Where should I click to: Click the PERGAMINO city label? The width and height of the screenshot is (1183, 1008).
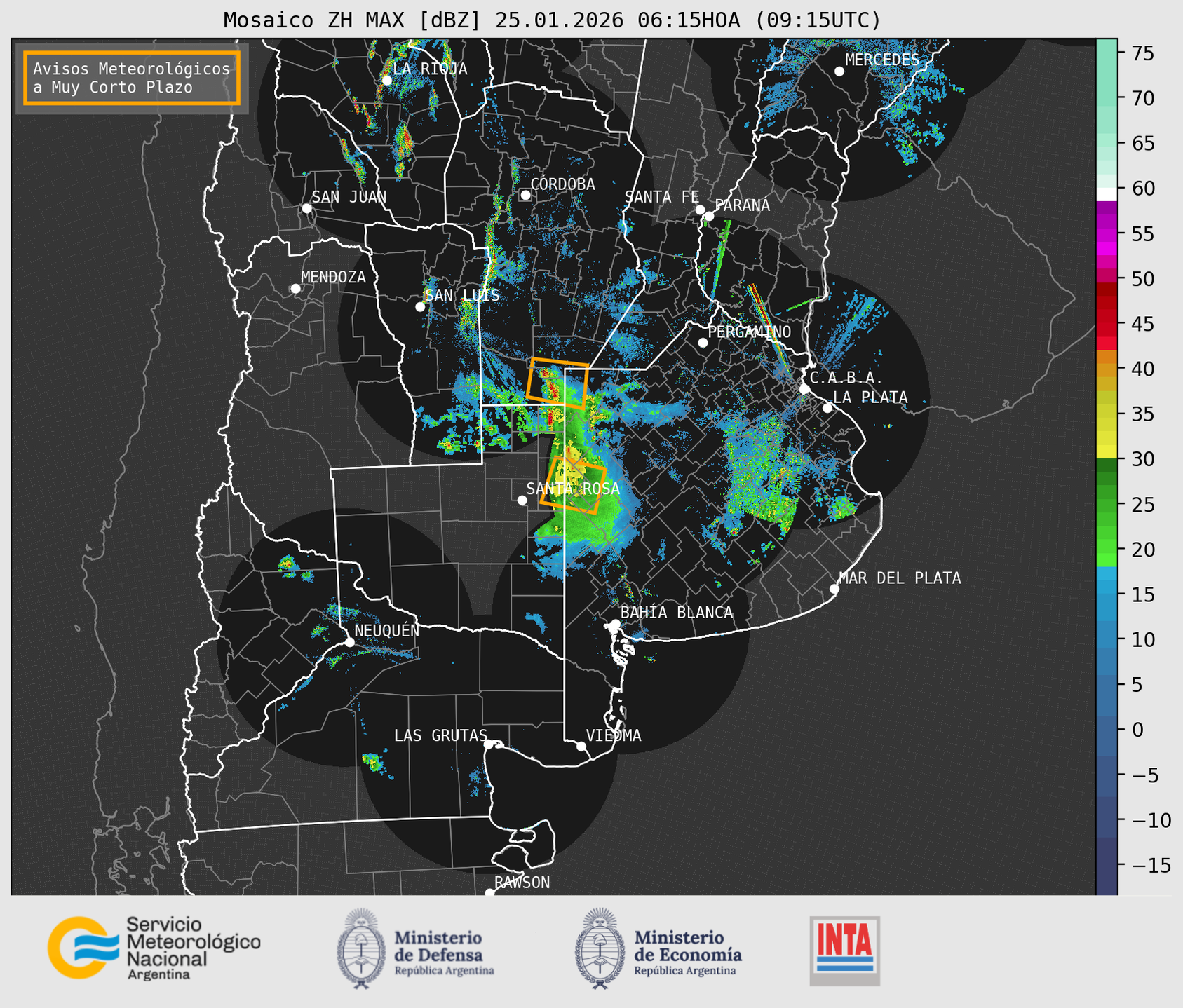(x=749, y=332)
